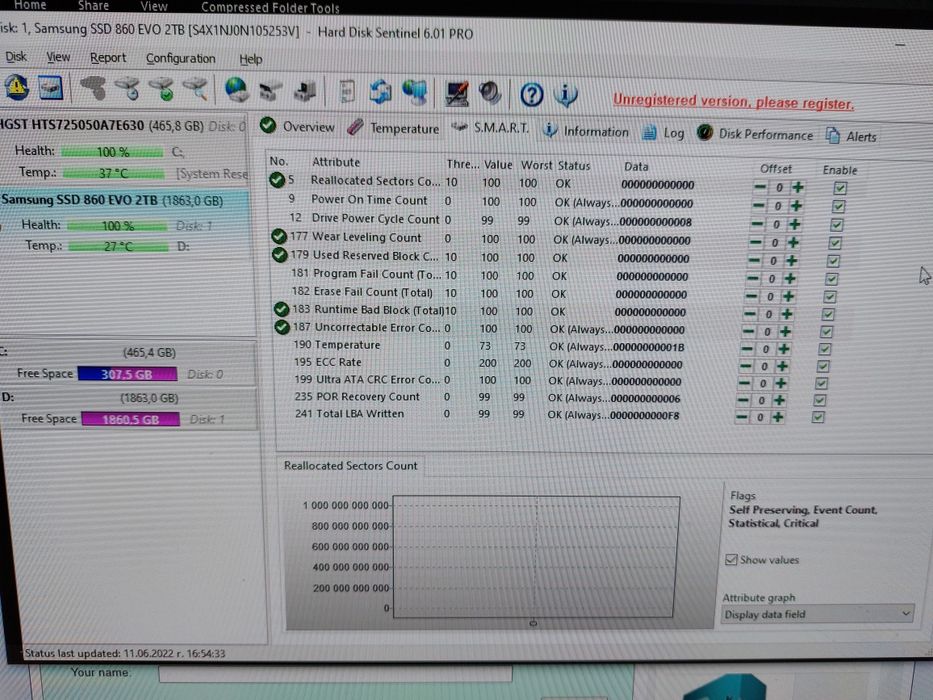Toggle the Show values checkbox
Viewport: 933px width, 700px height.
pos(731,560)
